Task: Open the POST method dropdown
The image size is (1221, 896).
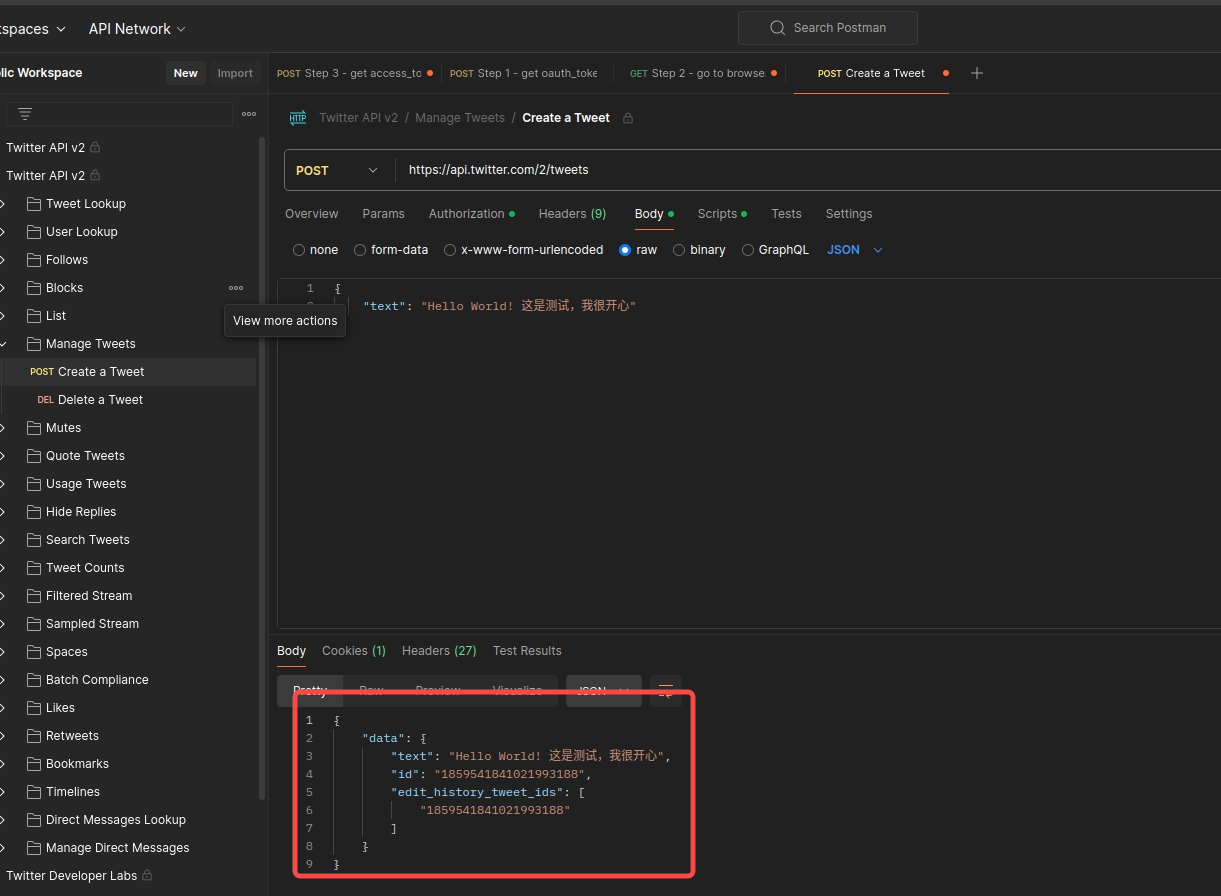Action: (x=339, y=171)
